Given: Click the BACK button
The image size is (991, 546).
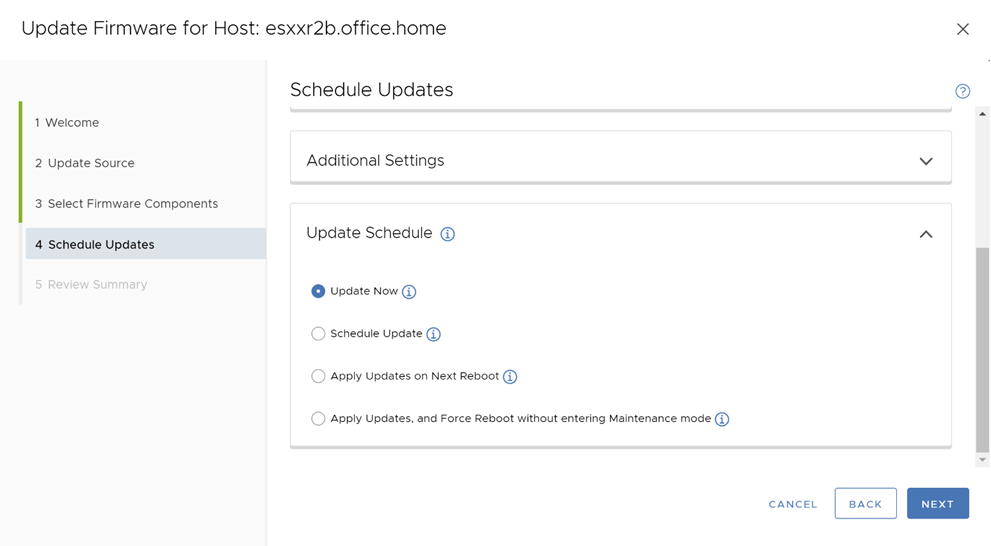Looking at the screenshot, I should [x=865, y=504].
